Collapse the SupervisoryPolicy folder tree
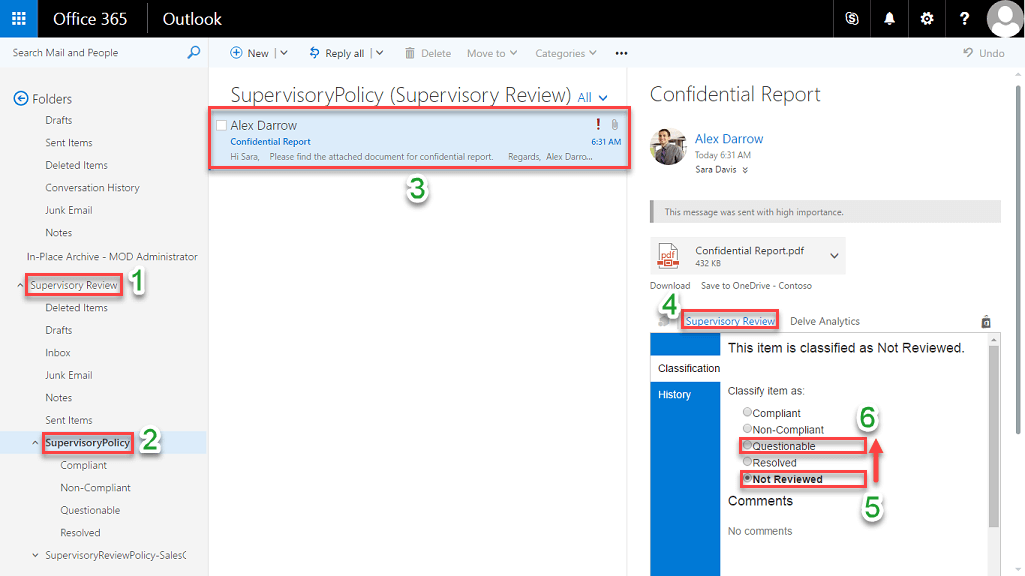 (36, 443)
